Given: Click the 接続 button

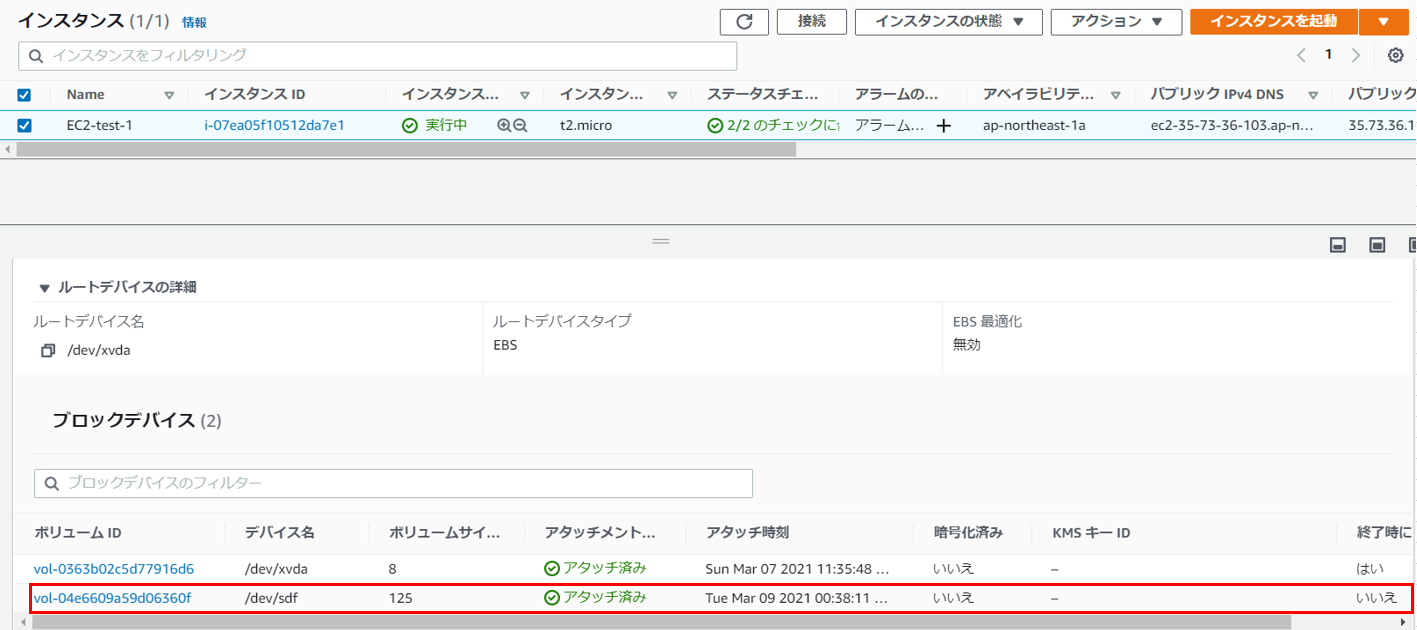Looking at the screenshot, I should click(x=812, y=22).
